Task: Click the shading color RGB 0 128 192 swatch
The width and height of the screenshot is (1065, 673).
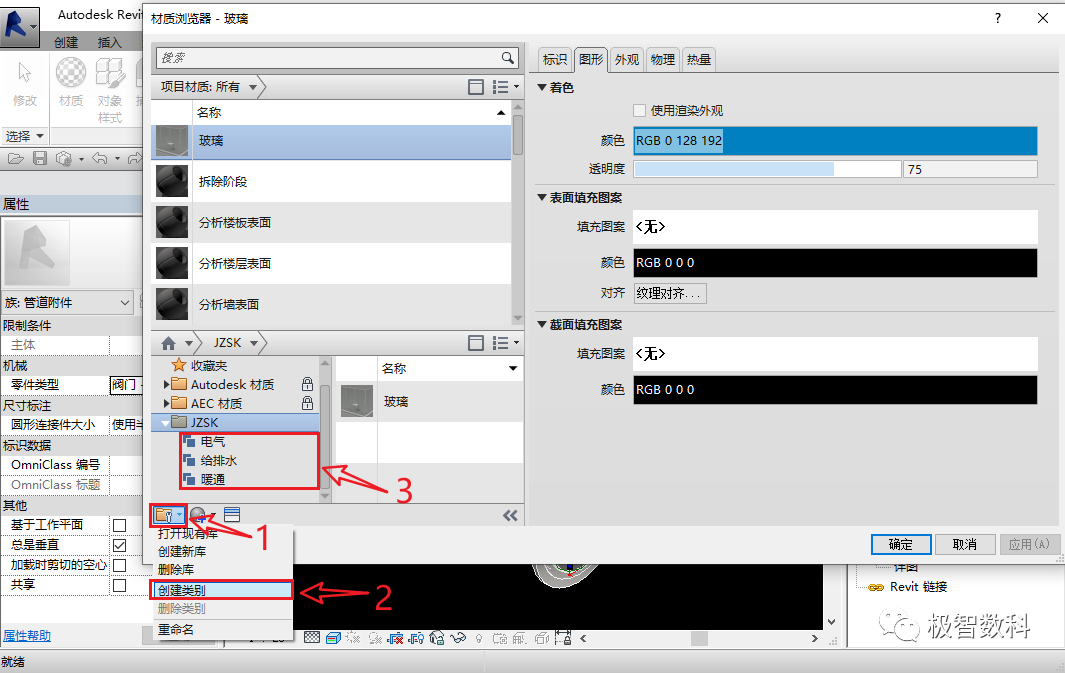Action: coord(835,141)
